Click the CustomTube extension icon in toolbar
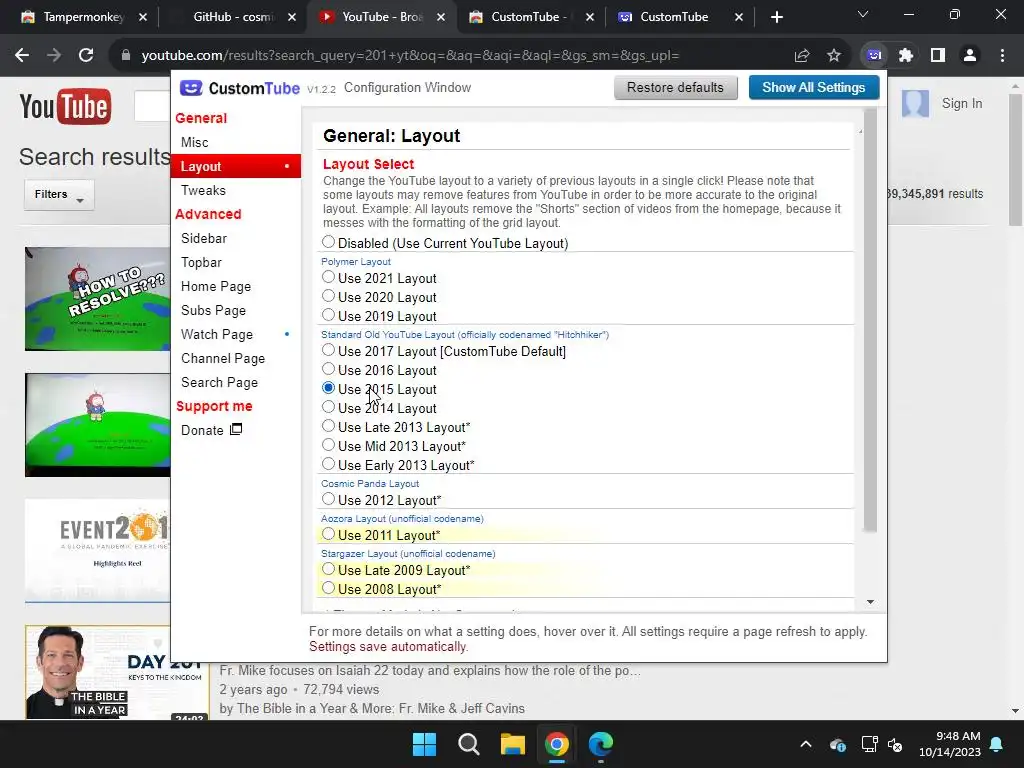This screenshot has width=1024, height=768. click(874, 56)
